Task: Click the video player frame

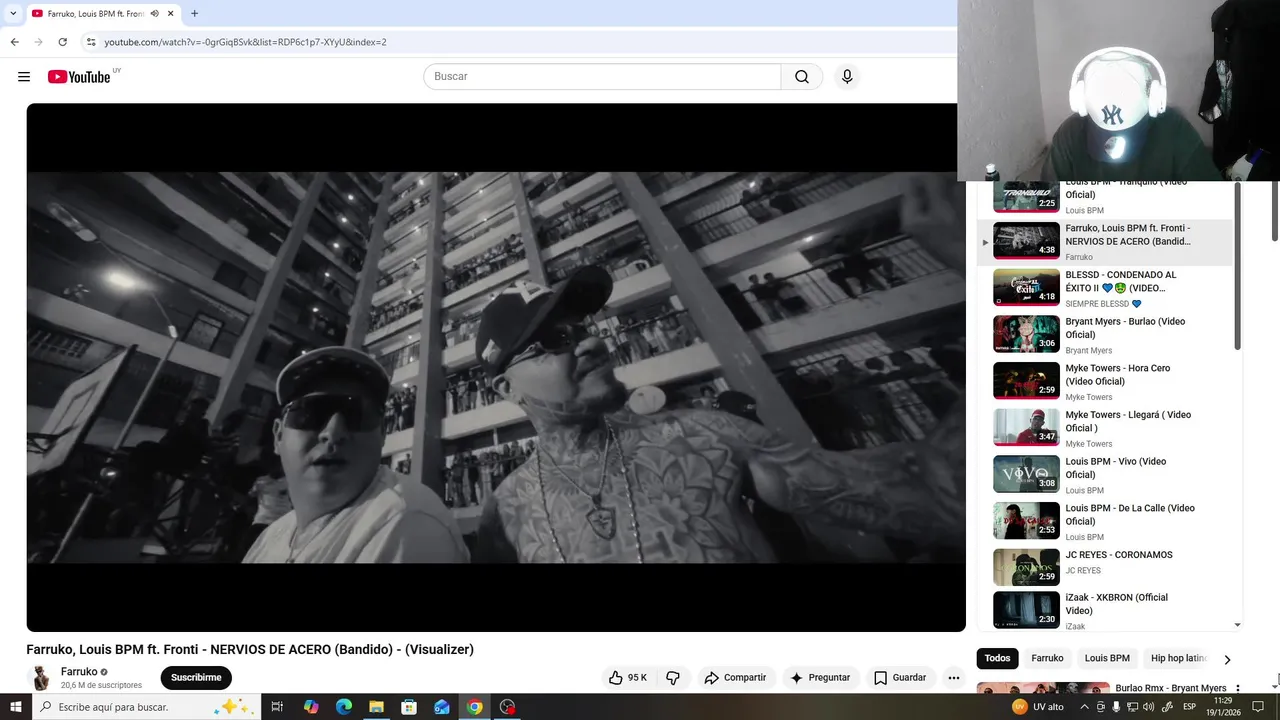Action: click(496, 367)
